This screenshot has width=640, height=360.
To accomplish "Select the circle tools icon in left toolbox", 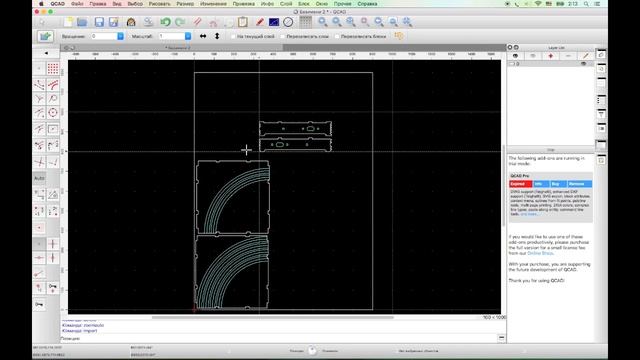I will 53,113.
